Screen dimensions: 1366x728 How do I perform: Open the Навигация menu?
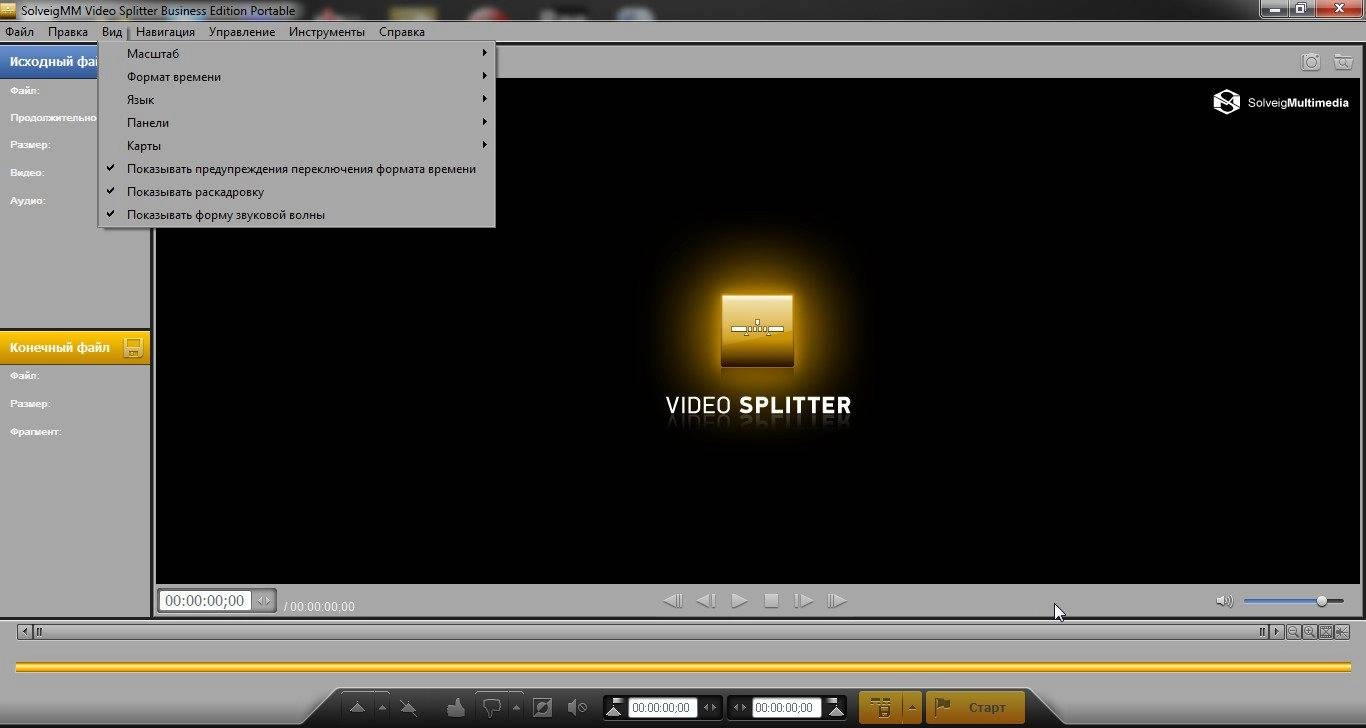[165, 32]
